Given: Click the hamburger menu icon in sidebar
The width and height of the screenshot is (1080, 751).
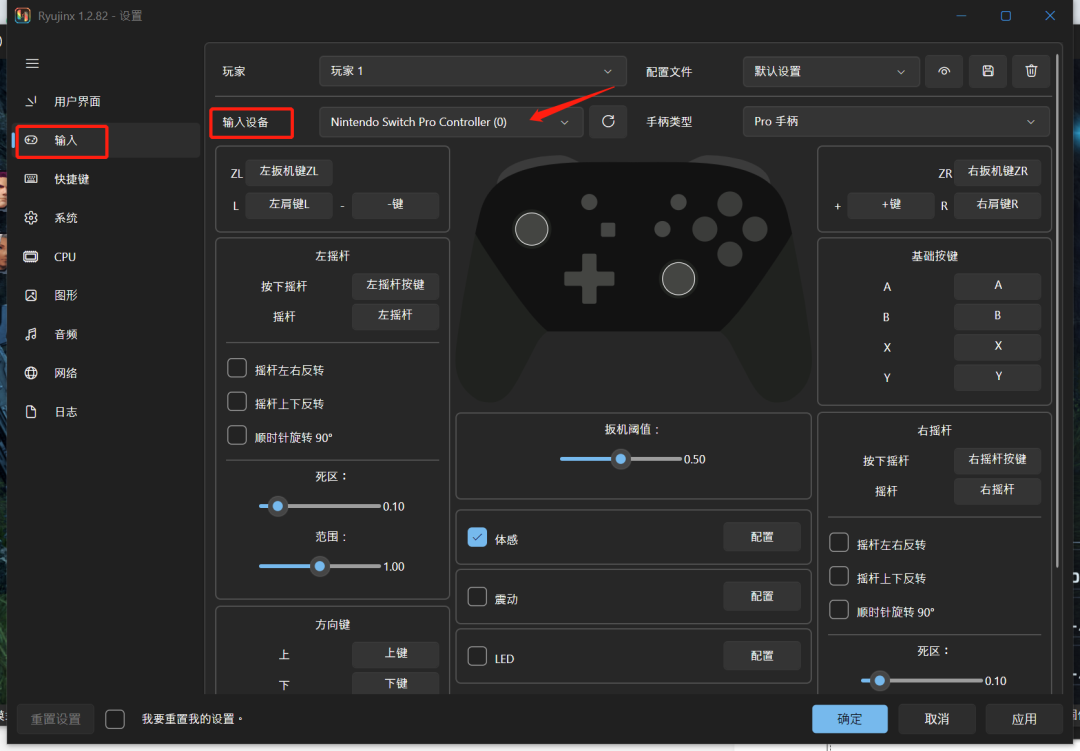Looking at the screenshot, I should click(32, 63).
